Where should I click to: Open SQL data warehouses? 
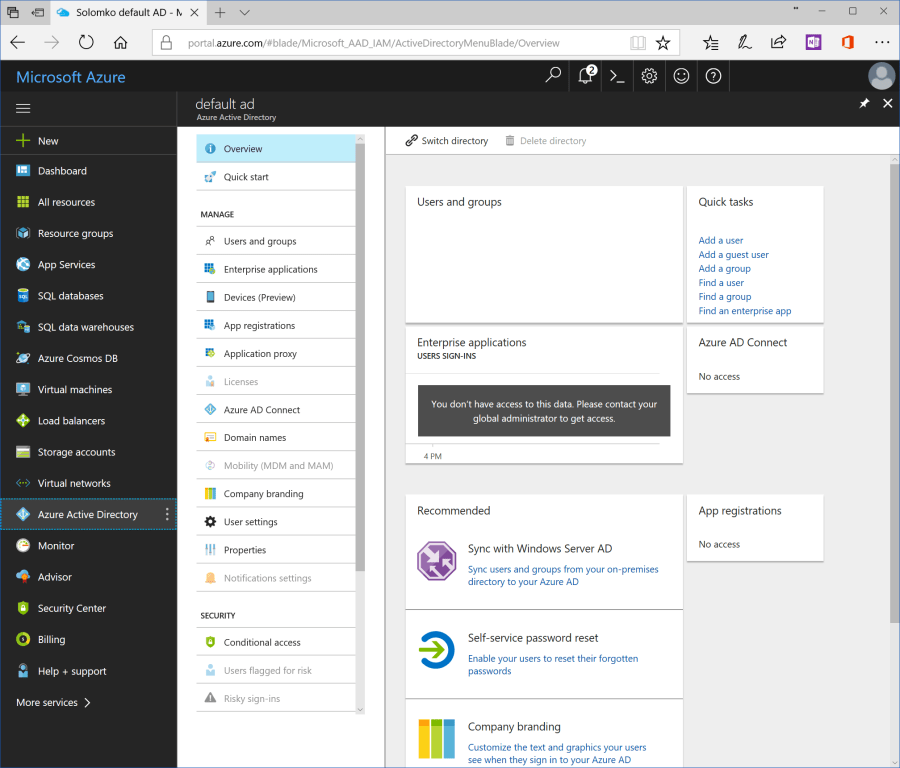point(88,327)
